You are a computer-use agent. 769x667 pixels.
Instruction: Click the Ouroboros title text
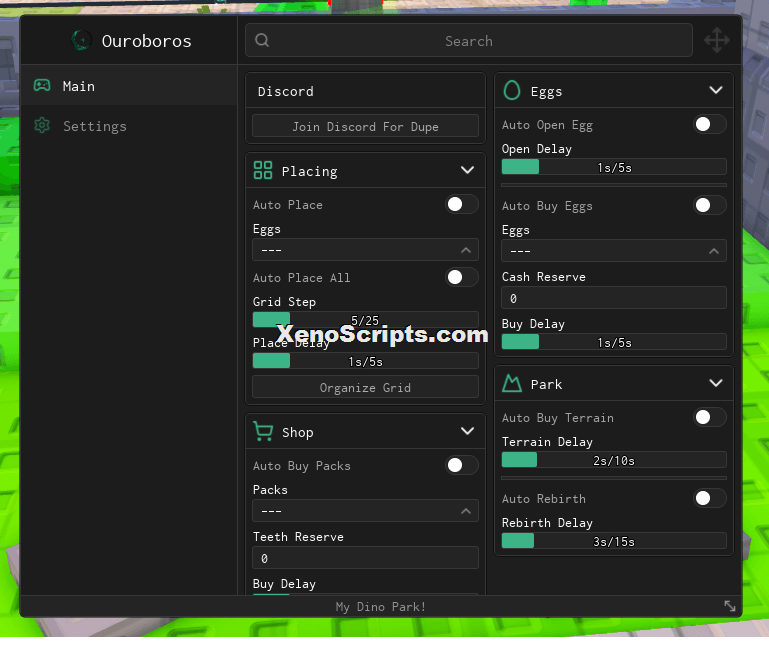147,41
